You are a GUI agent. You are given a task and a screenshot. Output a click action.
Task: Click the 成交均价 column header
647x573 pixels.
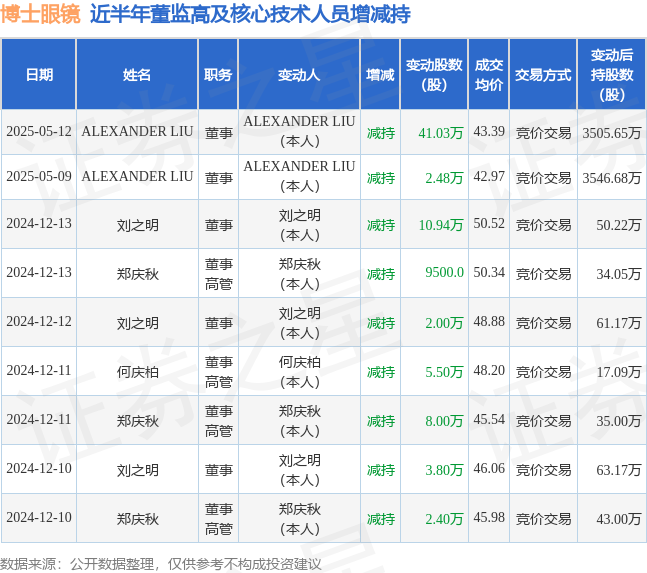(489, 75)
